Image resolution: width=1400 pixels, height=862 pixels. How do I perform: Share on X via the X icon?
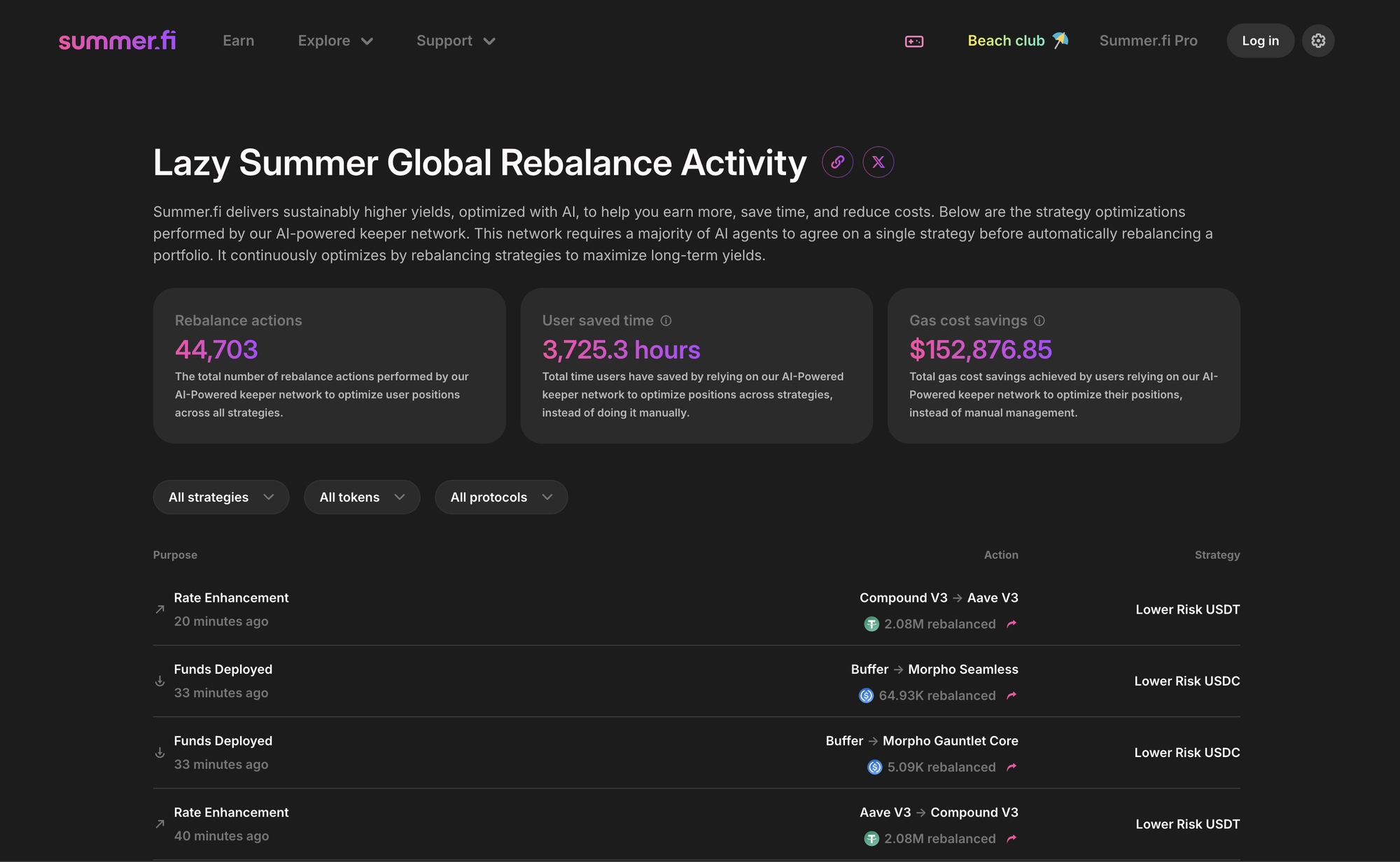[878, 162]
